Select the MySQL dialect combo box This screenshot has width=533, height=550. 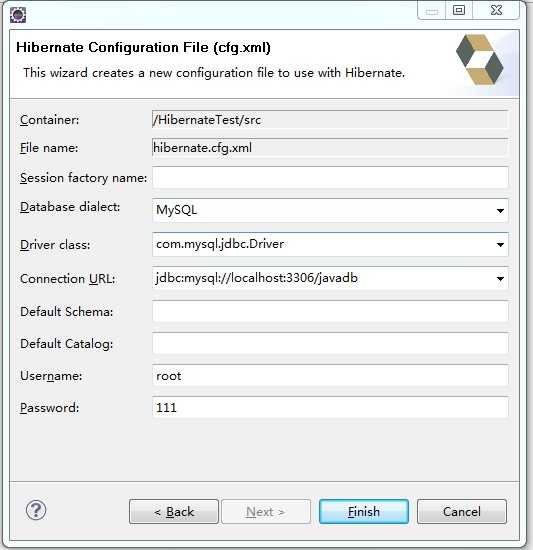point(330,210)
